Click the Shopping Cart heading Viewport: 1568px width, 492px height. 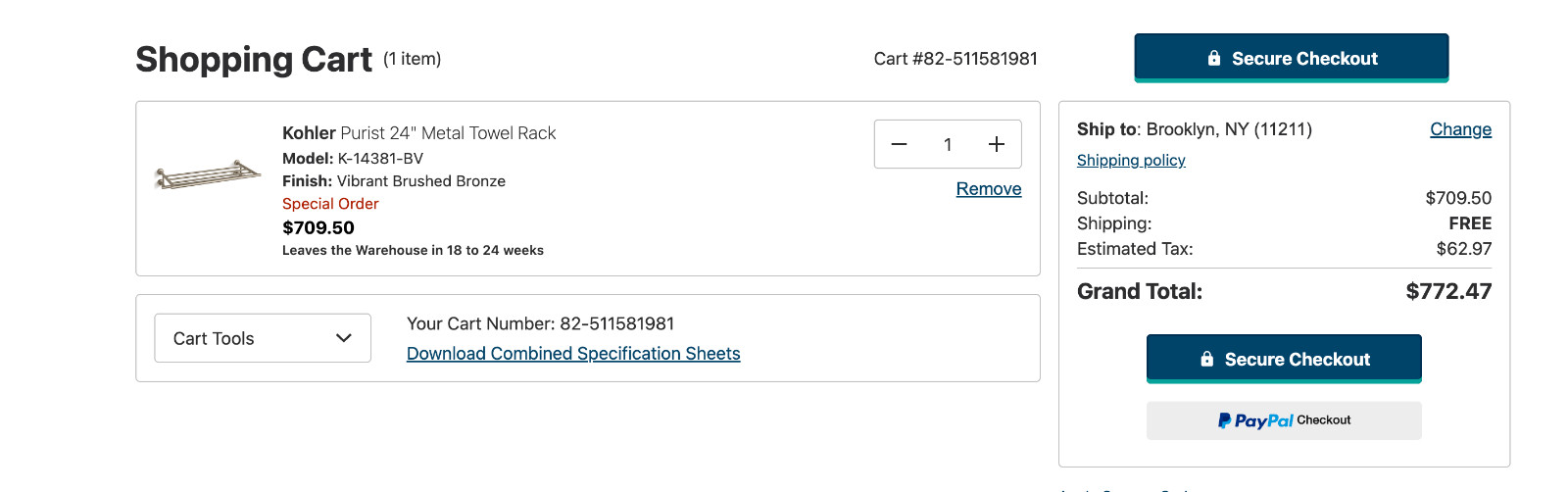tap(254, 60)
